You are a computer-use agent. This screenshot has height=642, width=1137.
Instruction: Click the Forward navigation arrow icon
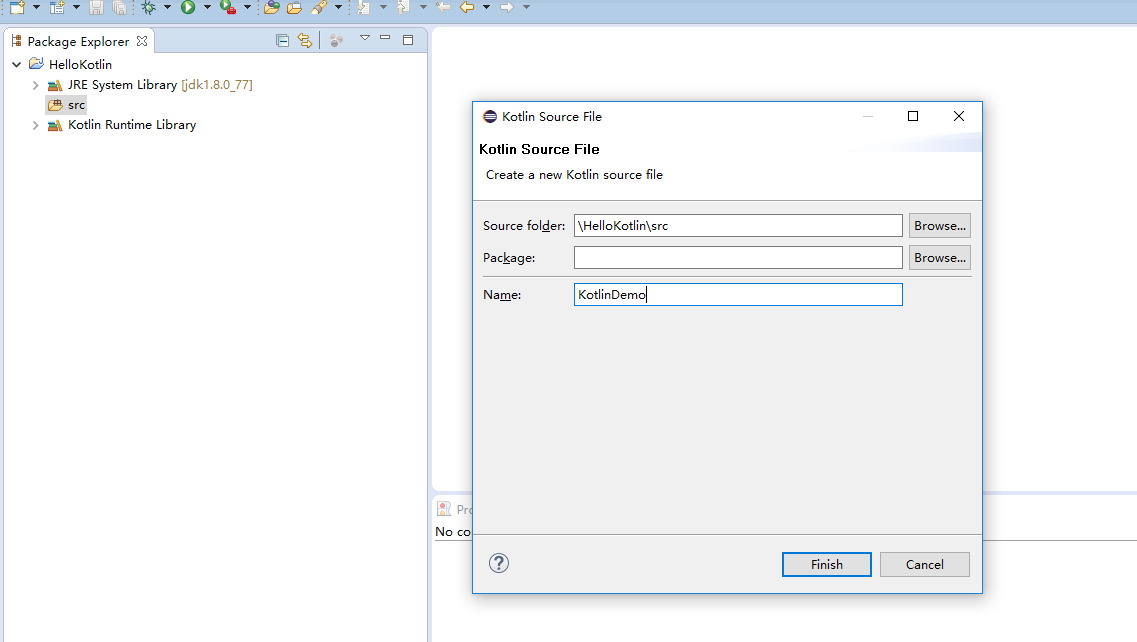[x=507, y=7]
